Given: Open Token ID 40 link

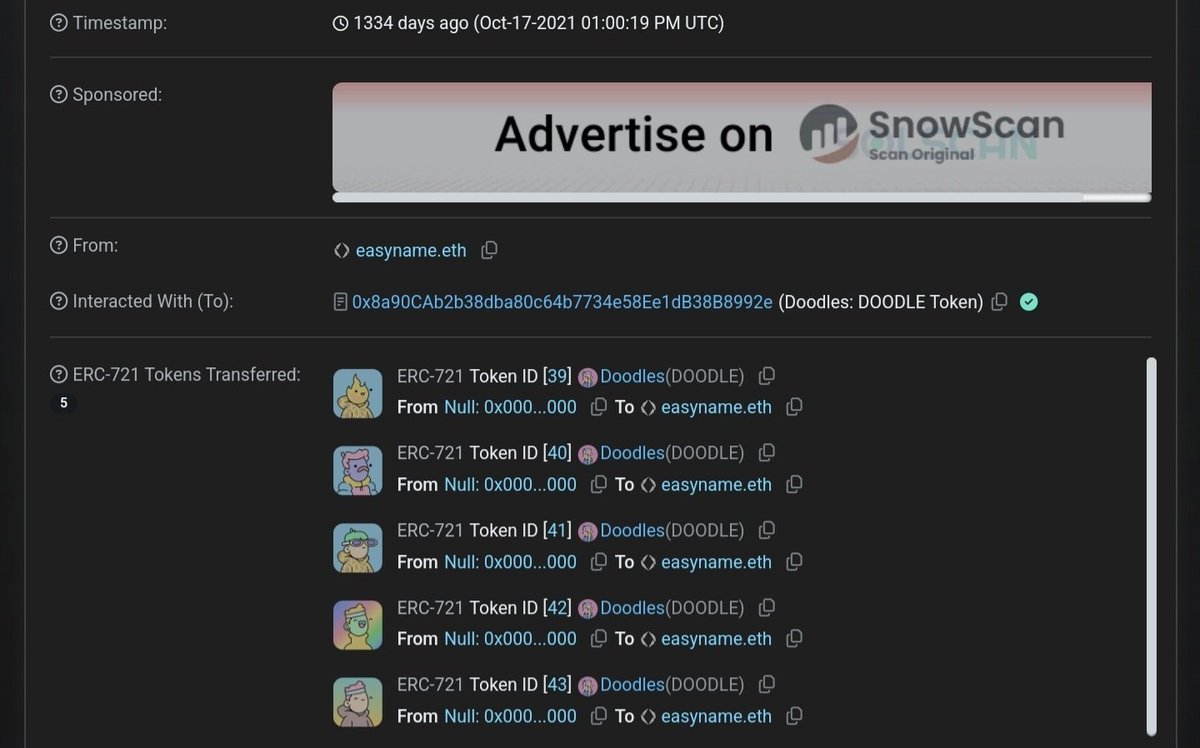Looking at the screenshot, I should (557, 453).
